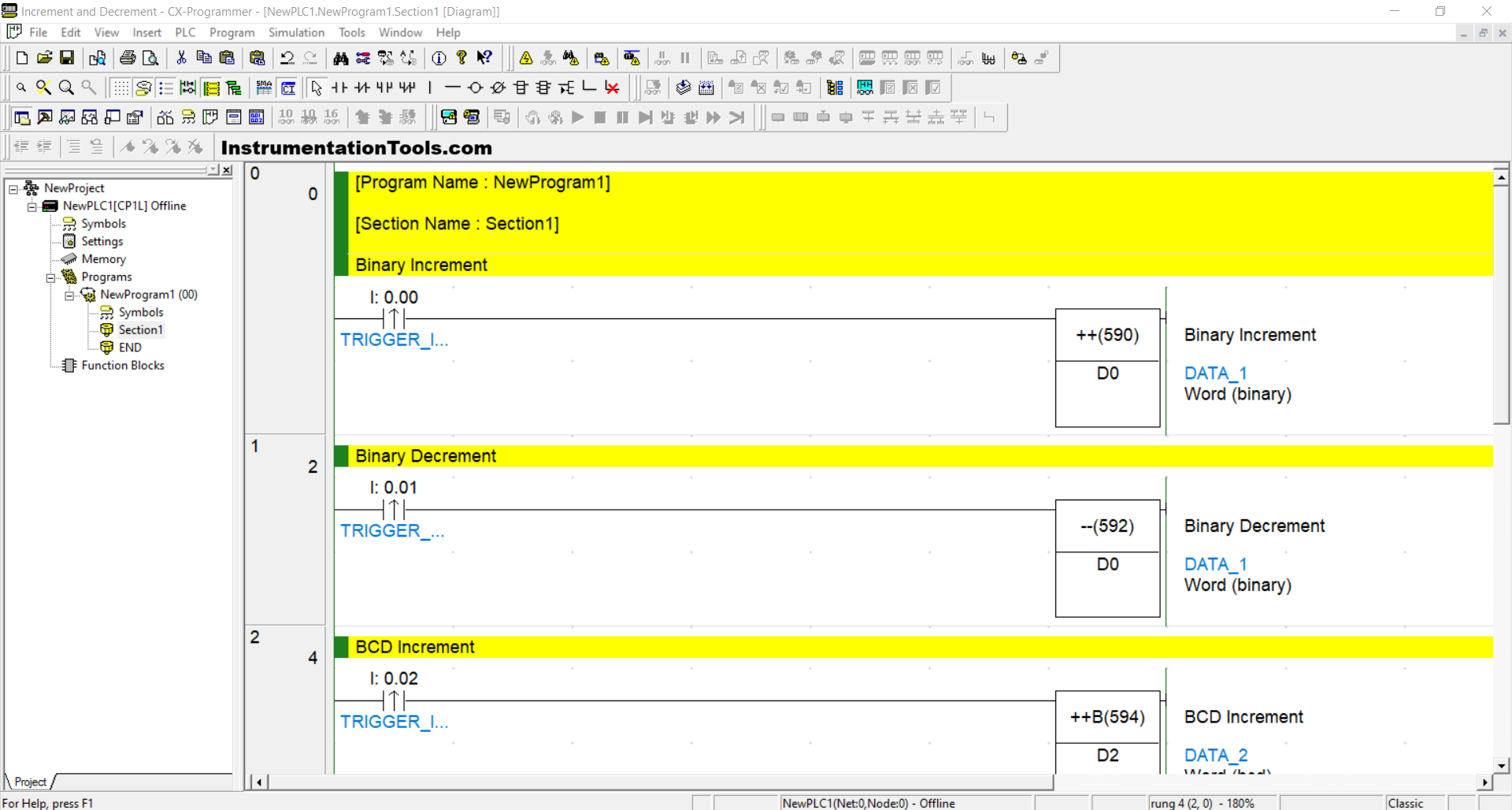Screen dimensions: 1512x810
Task: Open the Tools menu
Action: pos(352,32)
